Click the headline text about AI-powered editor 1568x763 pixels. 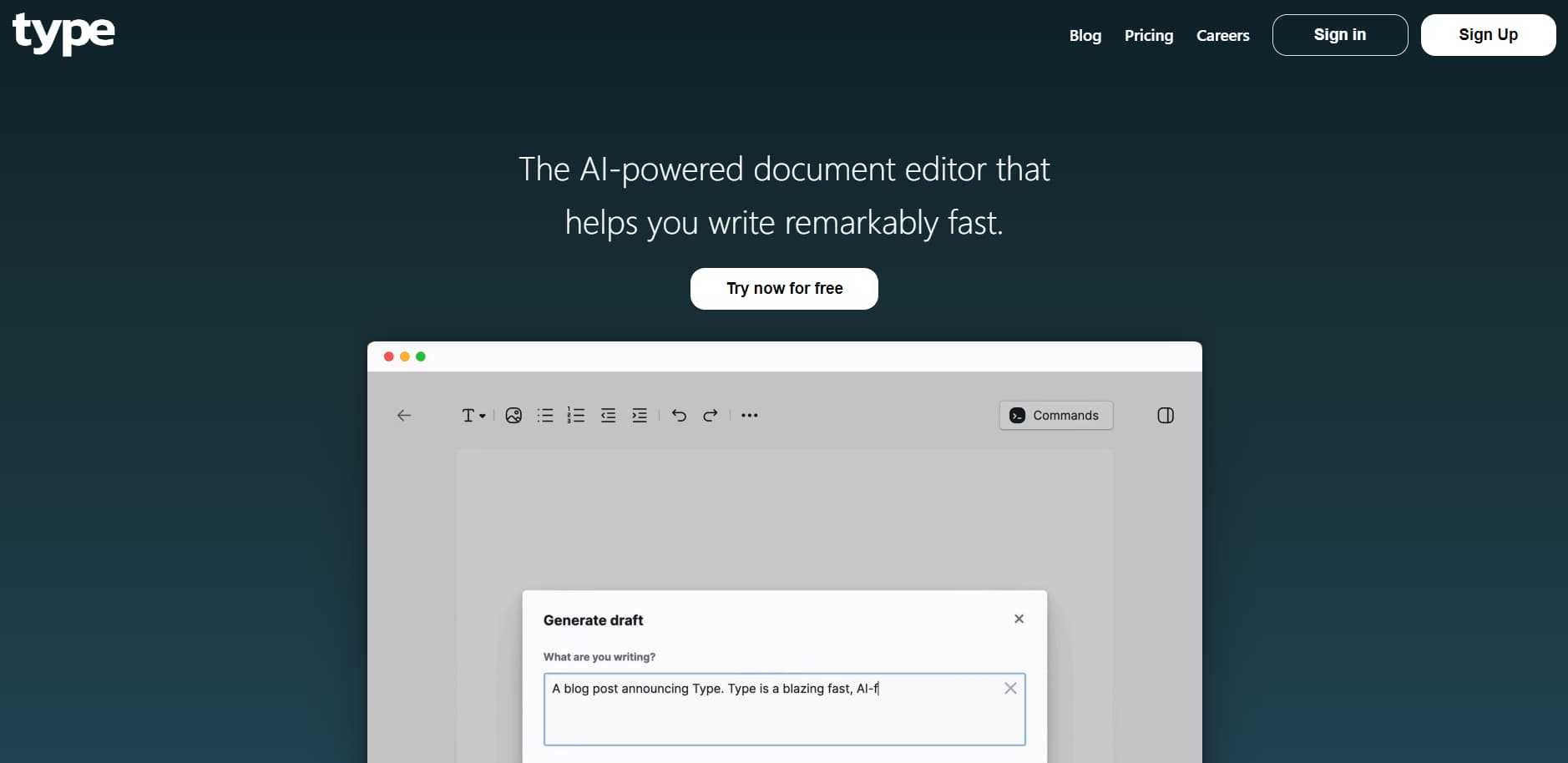[x=784, y=195]
